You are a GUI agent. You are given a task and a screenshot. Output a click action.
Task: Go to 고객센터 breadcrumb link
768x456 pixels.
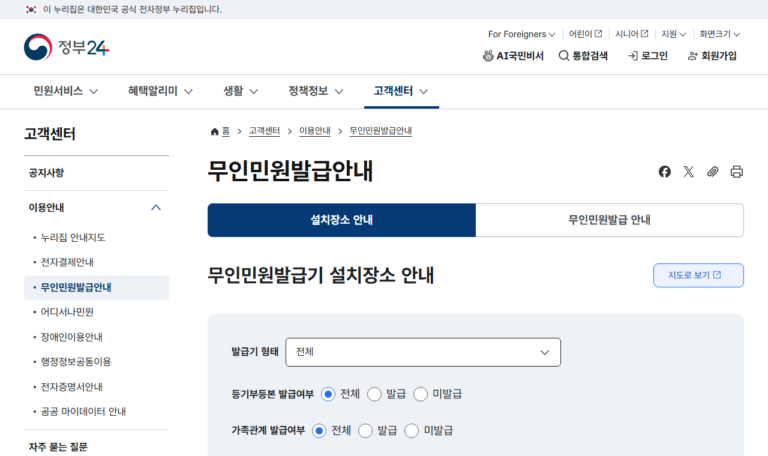coord(264,131)
